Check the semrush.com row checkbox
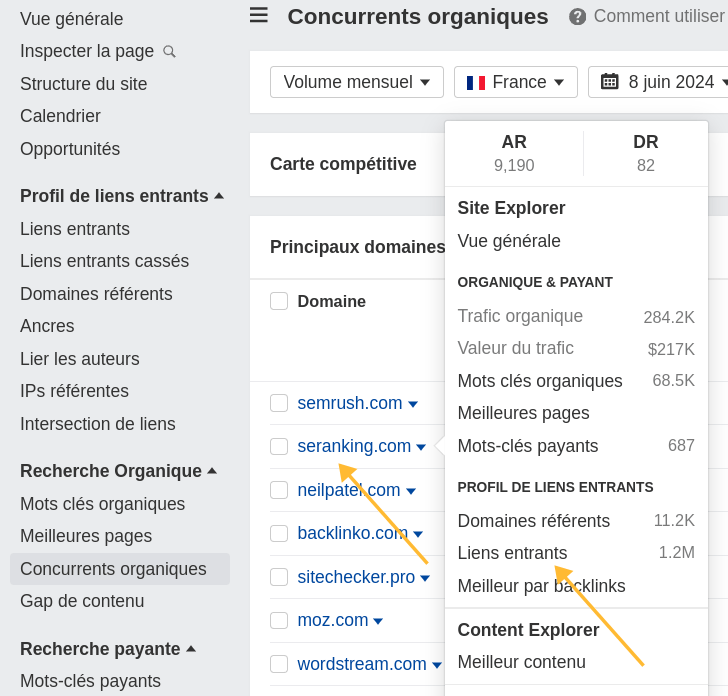The height and width of the screenshot is (696, 728). click(x=279, y=403)
